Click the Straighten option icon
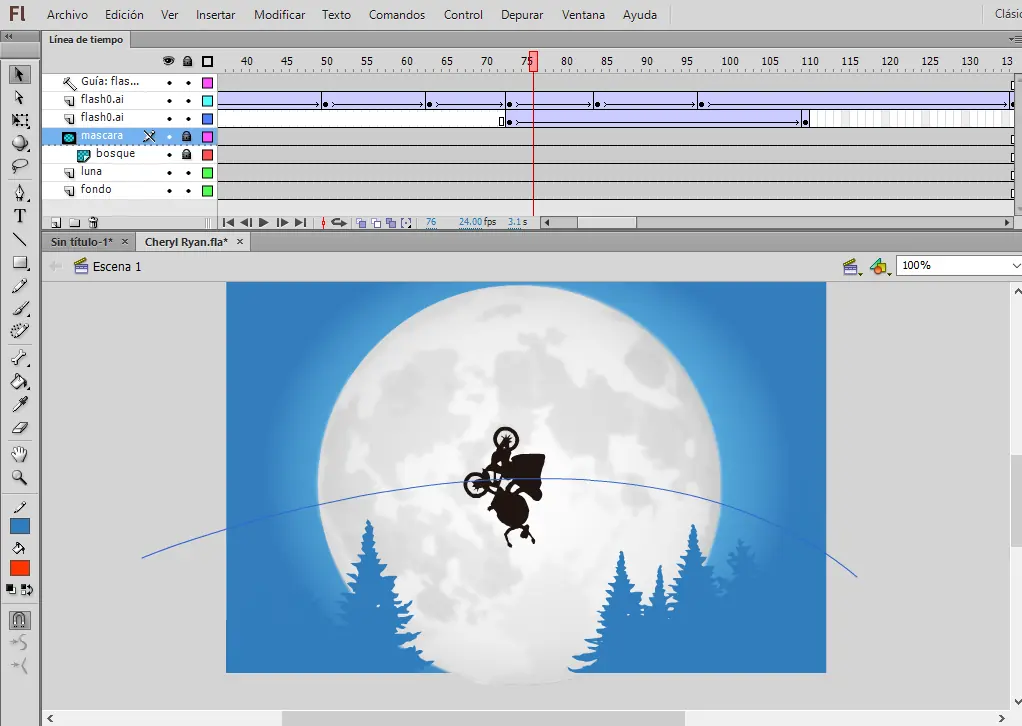 click(20, 665)
